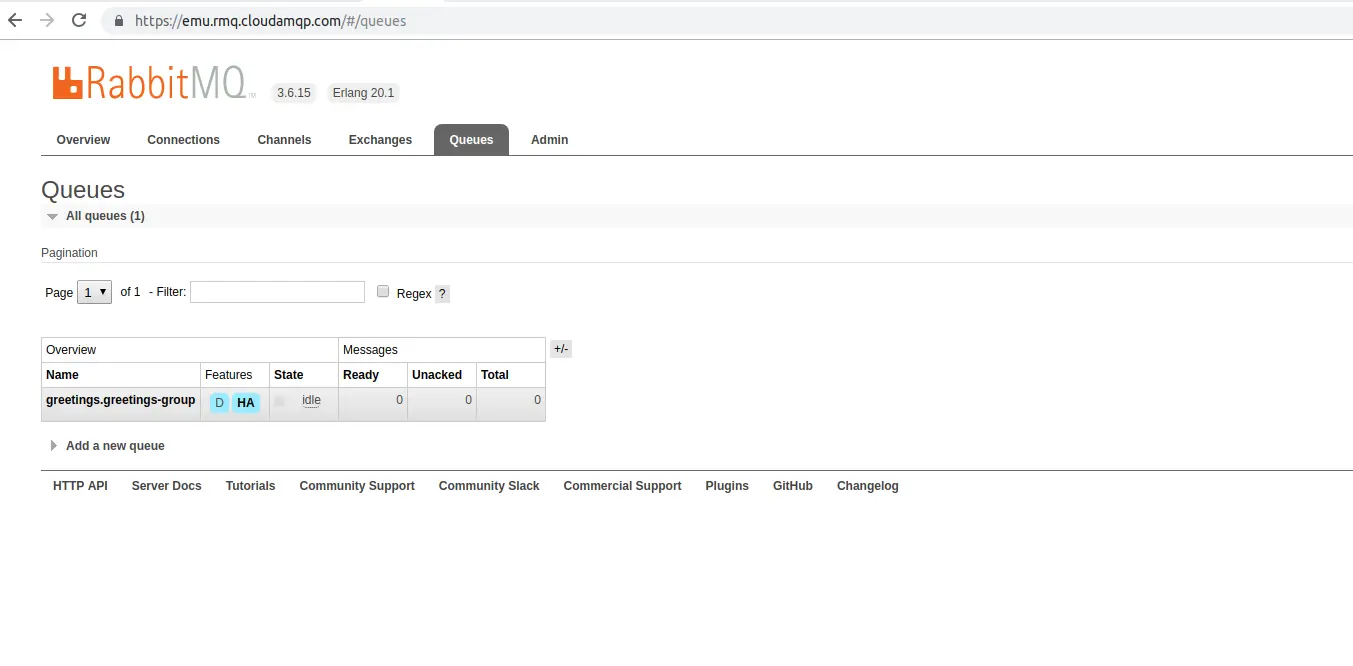Open the greetings.greetings-group queue

(x=120, y=400)
